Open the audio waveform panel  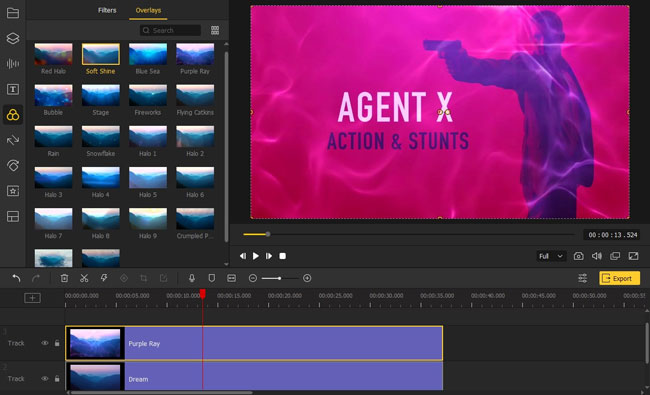point(13,63)
